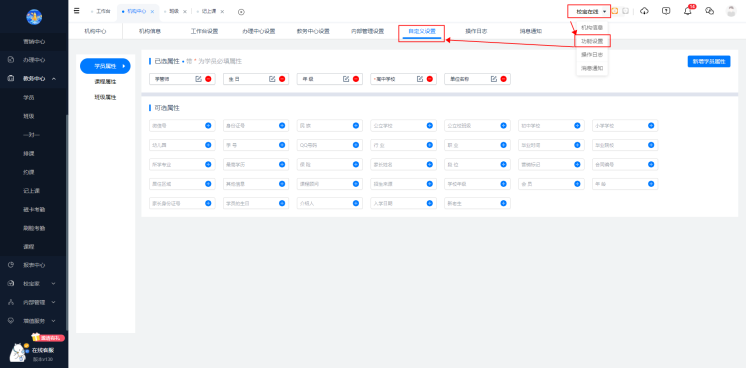Open 办理中心 in the sidebar
The height and width of the screenshot is (368, 746).
pyautogui.click(x=34, y=60)
